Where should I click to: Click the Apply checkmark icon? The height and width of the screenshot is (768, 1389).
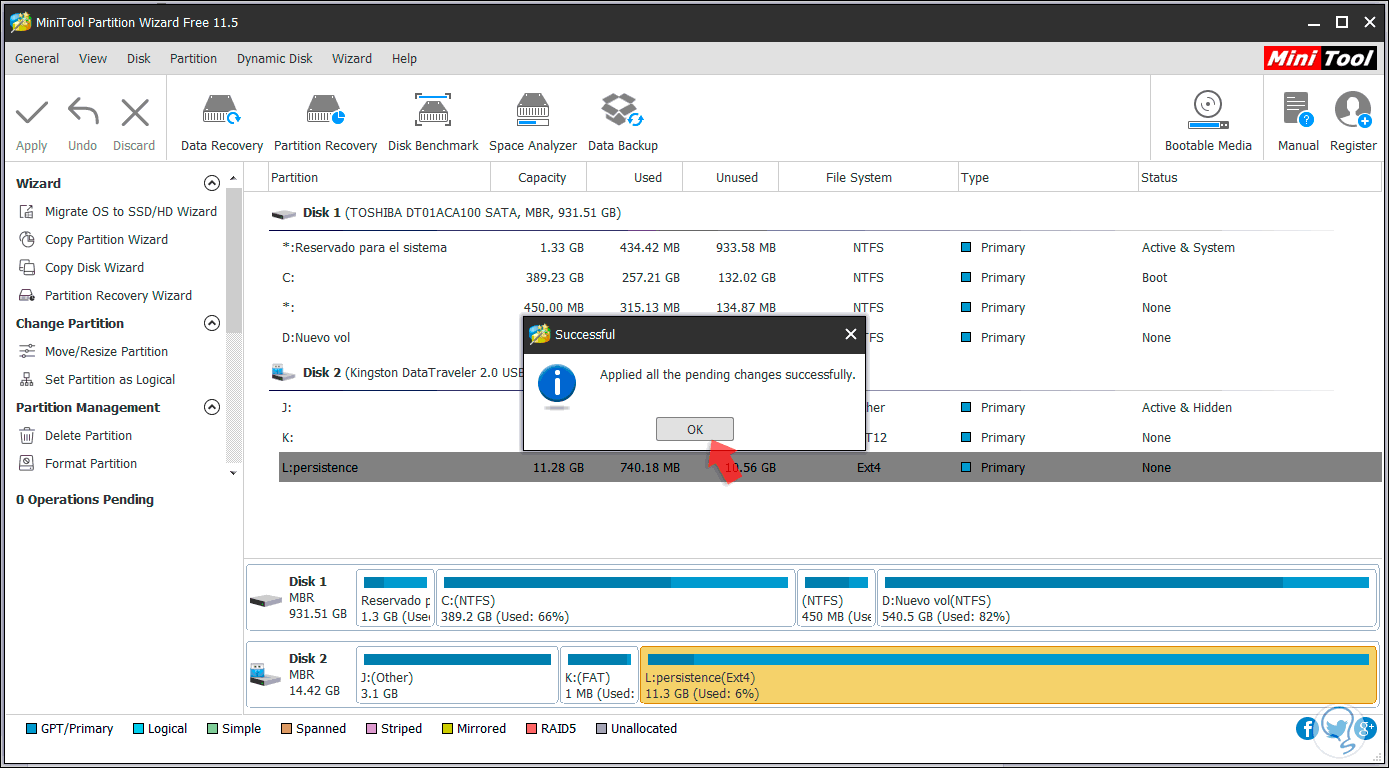(x=32, y=112)
